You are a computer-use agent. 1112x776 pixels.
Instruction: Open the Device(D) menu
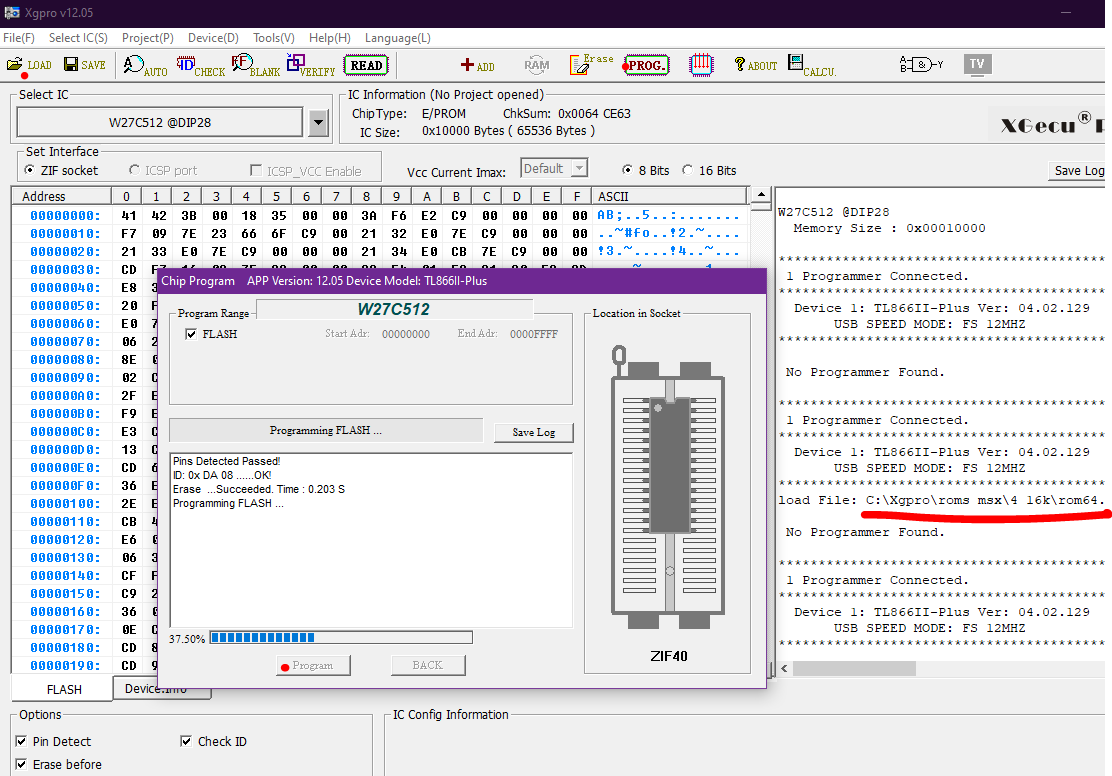pos(213,38)
